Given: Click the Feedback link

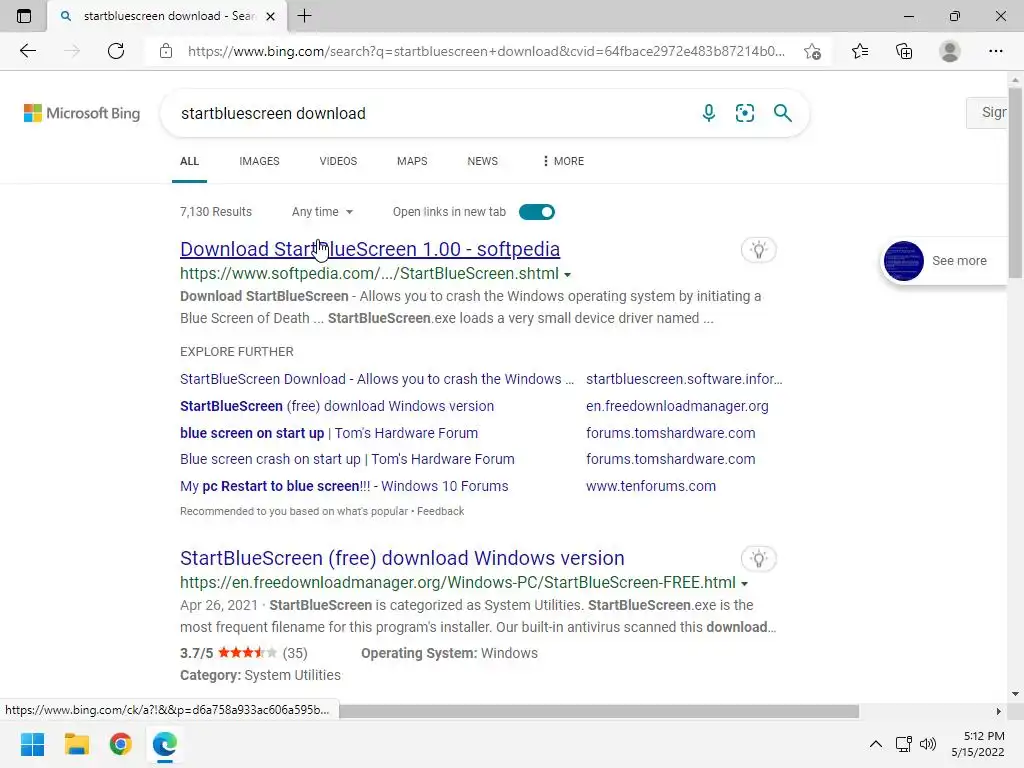Looking at the screenshot, I should click(441, 511).
